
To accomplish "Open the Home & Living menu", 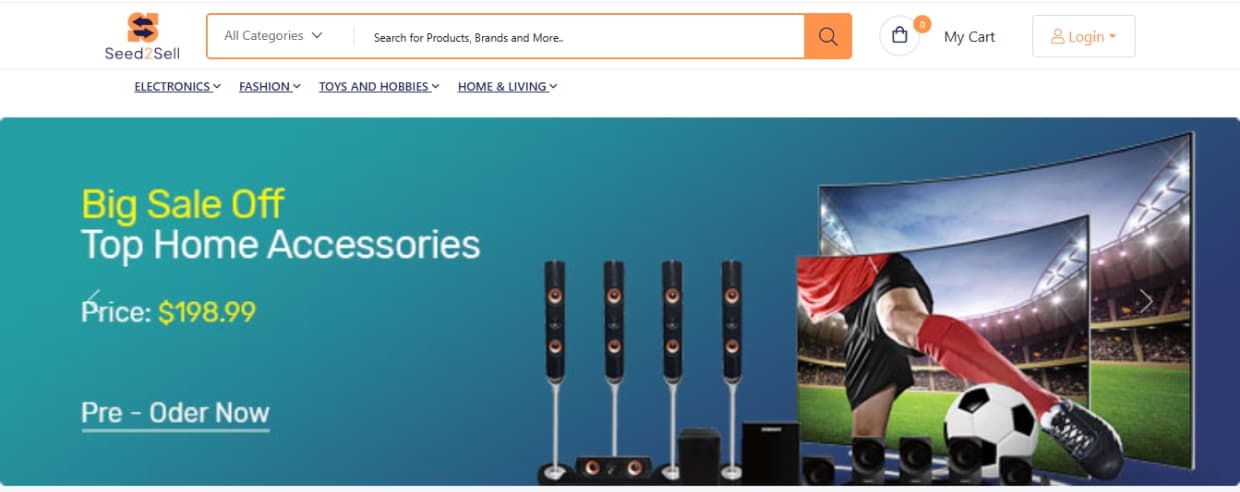I will [x=507, y=87].
